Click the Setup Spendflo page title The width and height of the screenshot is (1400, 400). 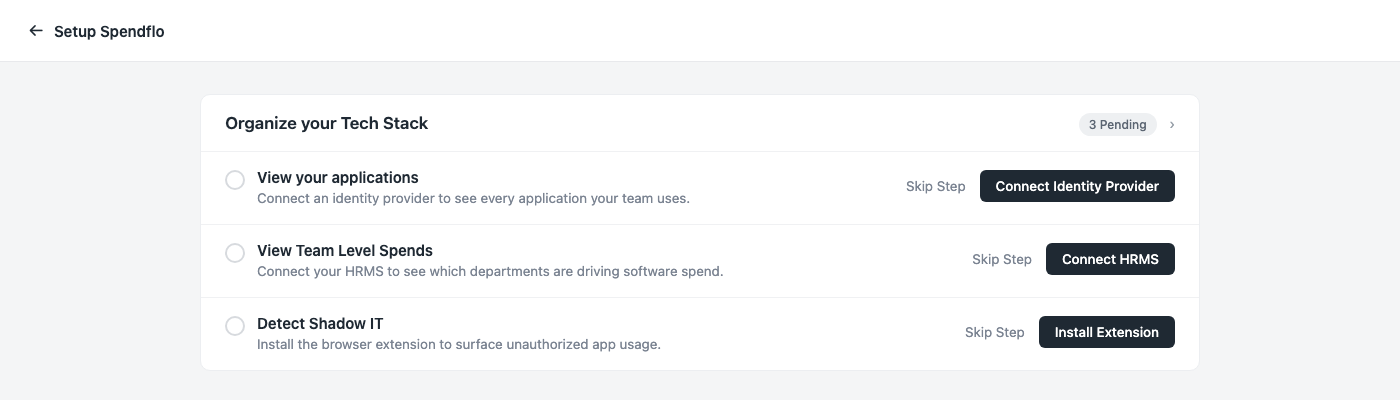click(109, 31)
